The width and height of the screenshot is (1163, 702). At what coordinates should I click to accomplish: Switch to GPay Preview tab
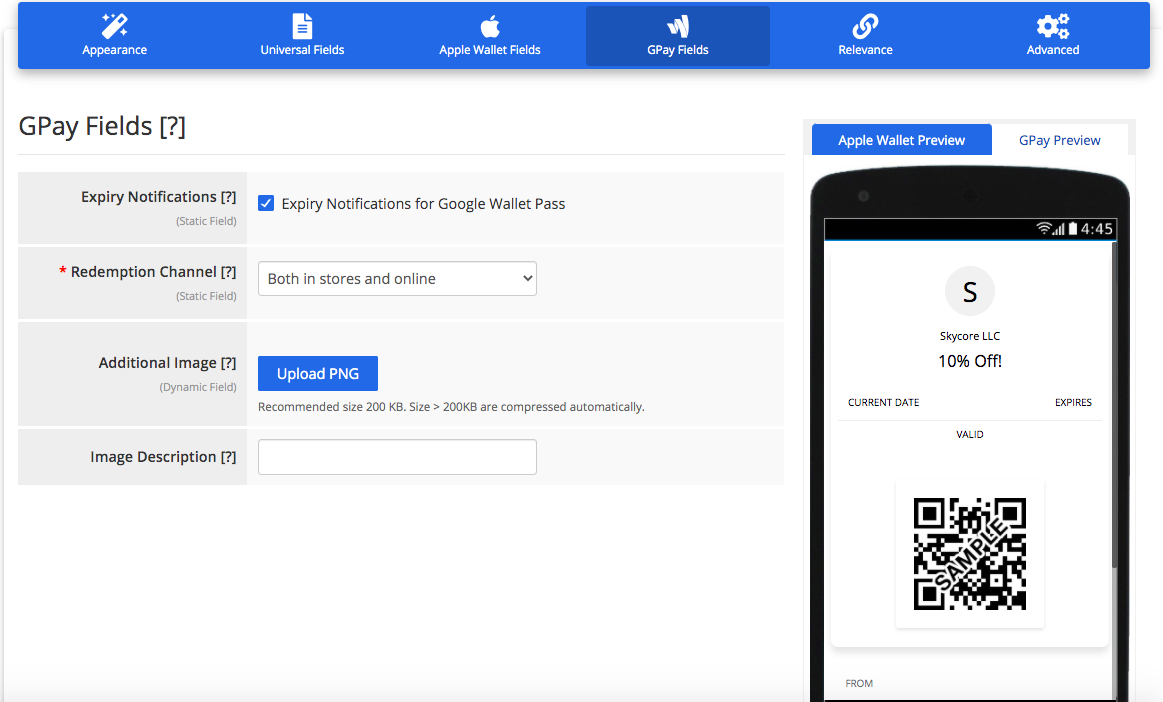(1059, 140)
